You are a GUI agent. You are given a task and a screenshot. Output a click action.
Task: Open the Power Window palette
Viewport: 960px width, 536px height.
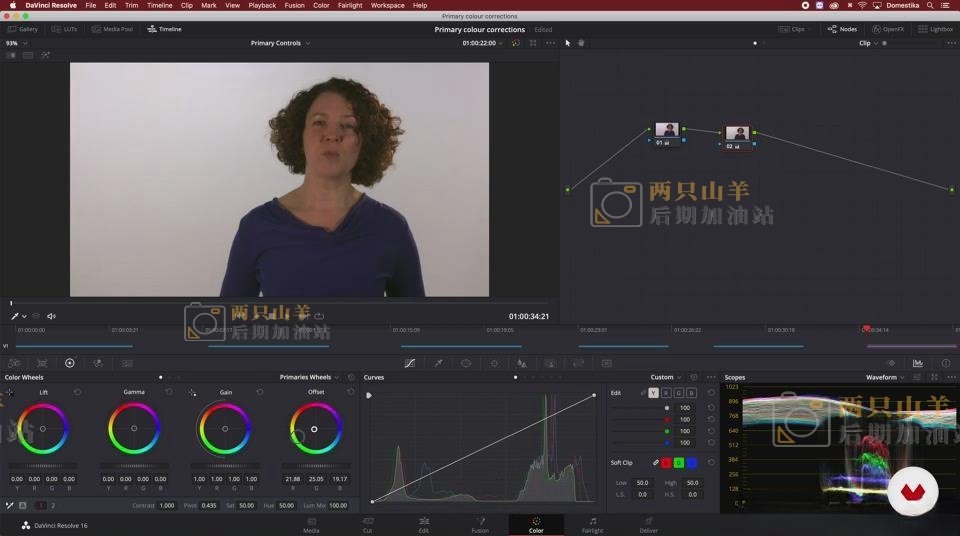[466, 363]
